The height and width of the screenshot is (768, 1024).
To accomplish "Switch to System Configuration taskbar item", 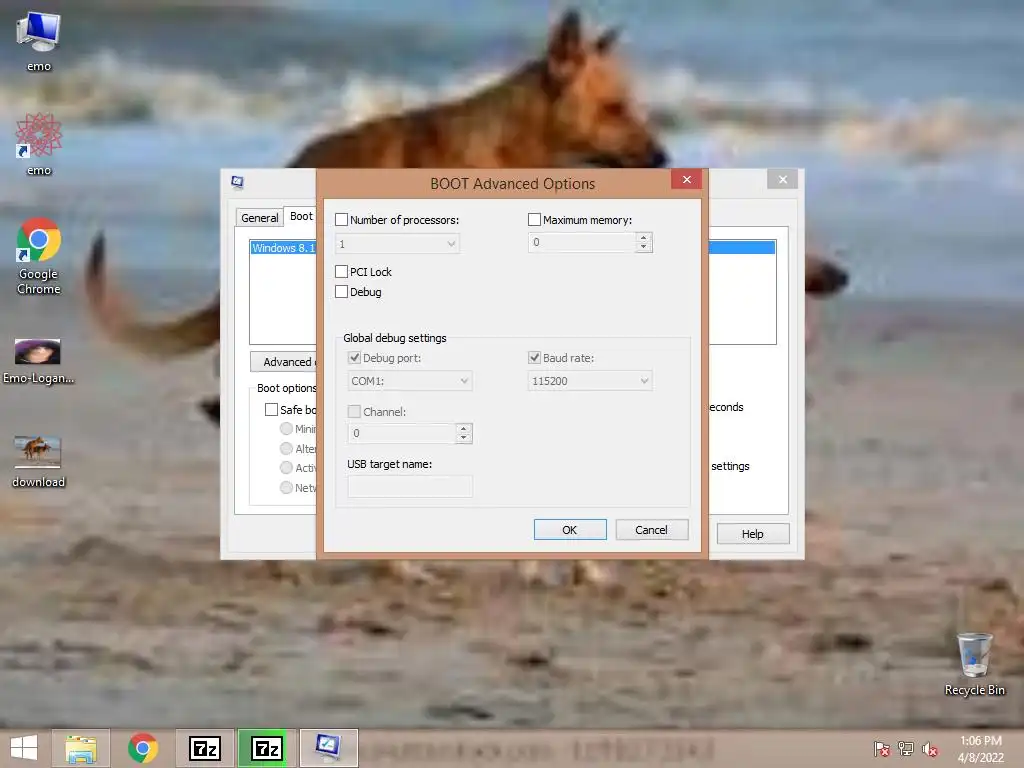I will 328,748.
